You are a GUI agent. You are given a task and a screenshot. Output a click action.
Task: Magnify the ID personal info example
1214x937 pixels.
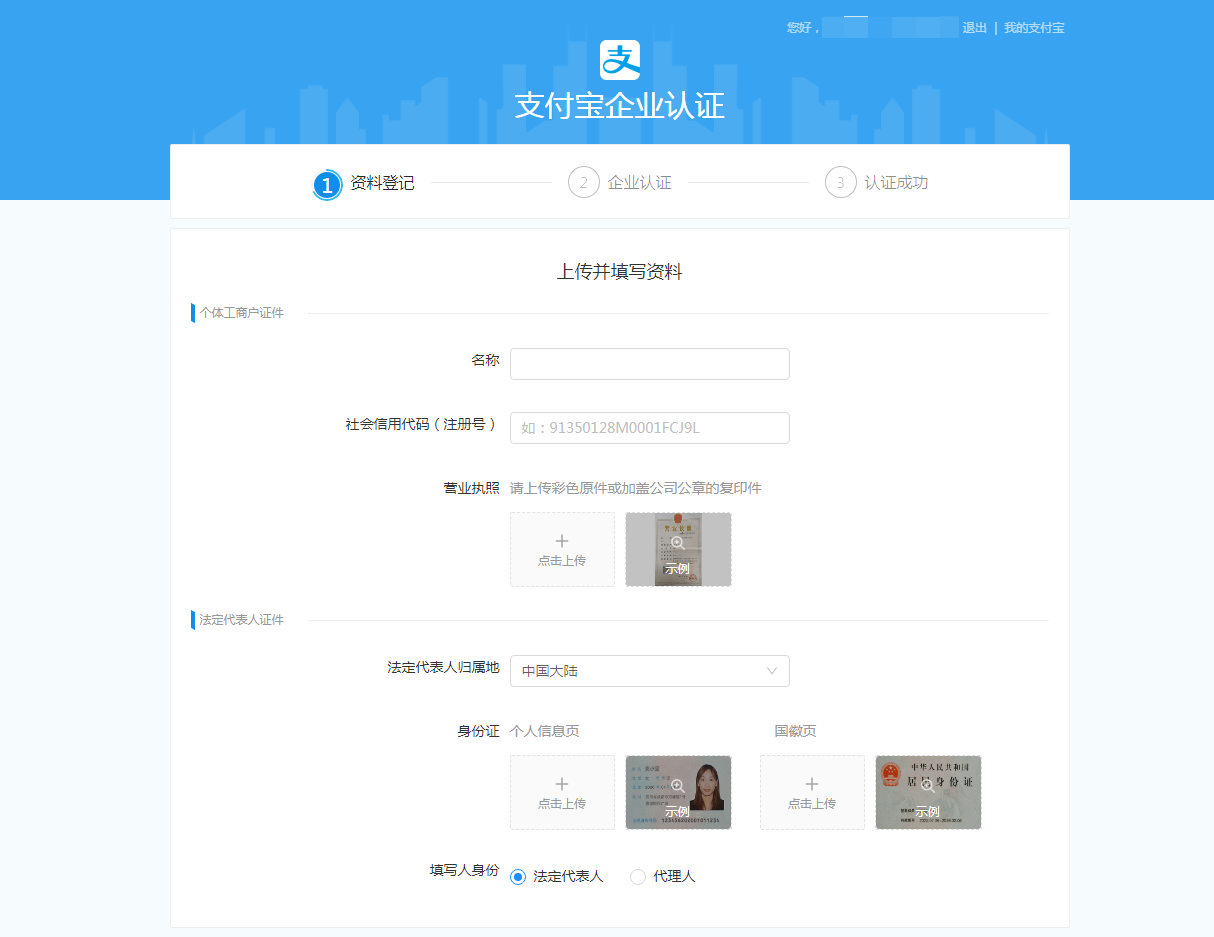tap(678, 786)
